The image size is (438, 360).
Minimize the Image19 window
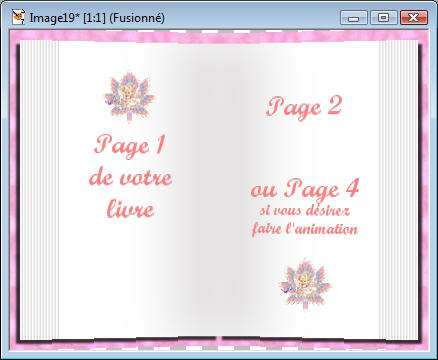click(354, 18)
